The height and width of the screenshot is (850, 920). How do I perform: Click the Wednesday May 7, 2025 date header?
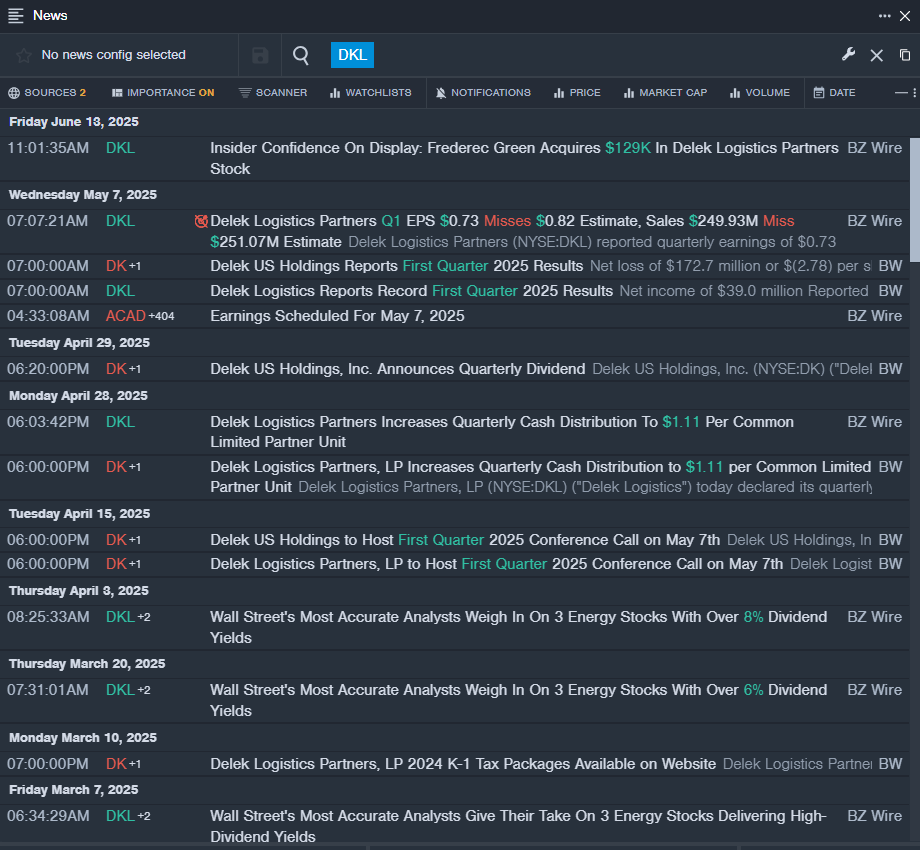(83, 195)
